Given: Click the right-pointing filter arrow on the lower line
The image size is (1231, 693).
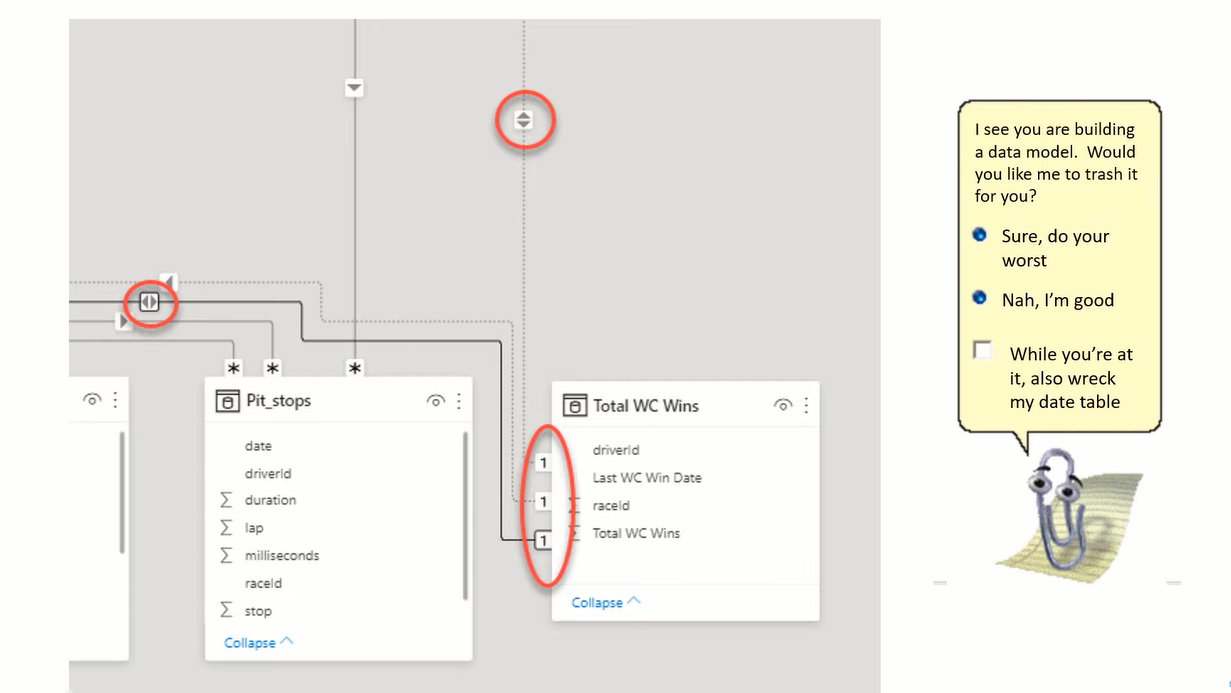Looking at the screenshot, I should 123,321.
